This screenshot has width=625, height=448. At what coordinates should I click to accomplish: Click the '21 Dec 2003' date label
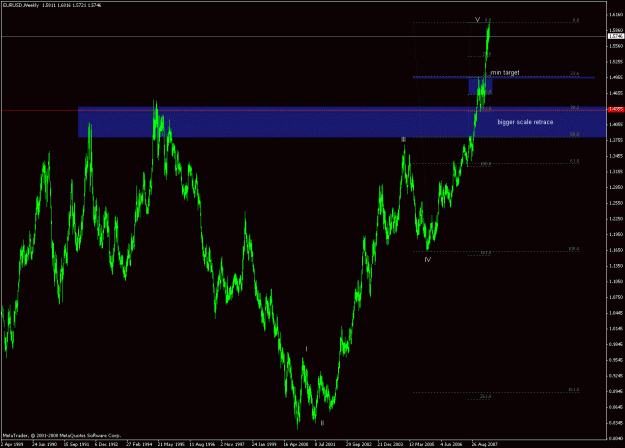click(x=390, y=444)
